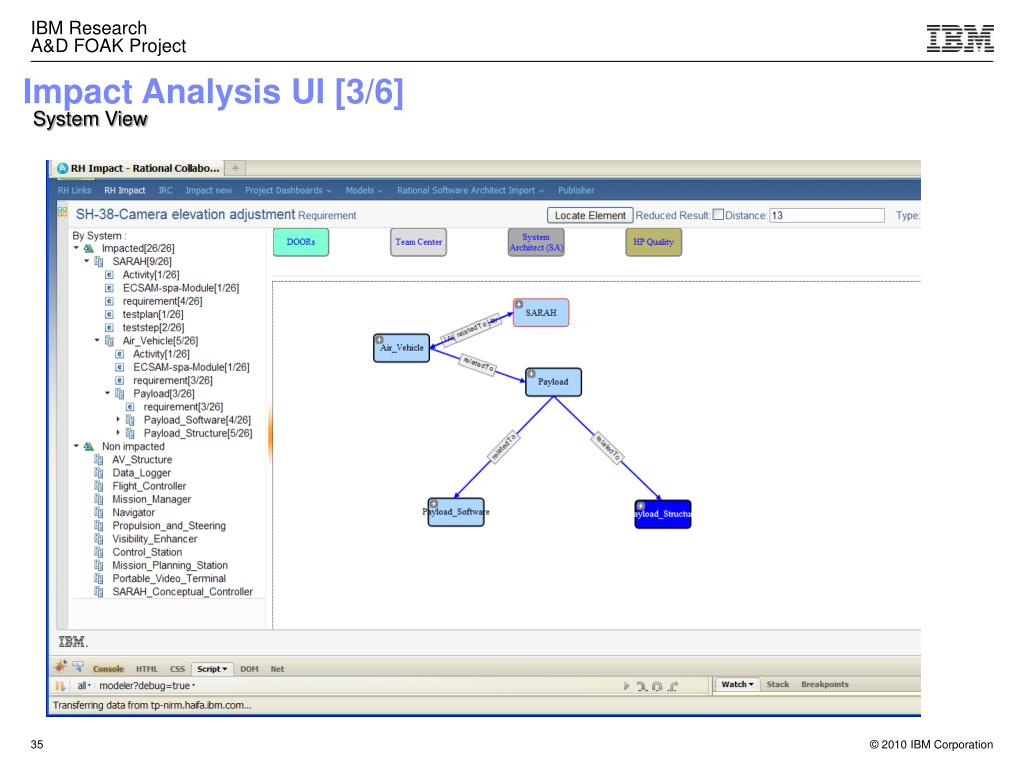
Task: Click icon next to AV_Structure
Action: tap(99, 460)
